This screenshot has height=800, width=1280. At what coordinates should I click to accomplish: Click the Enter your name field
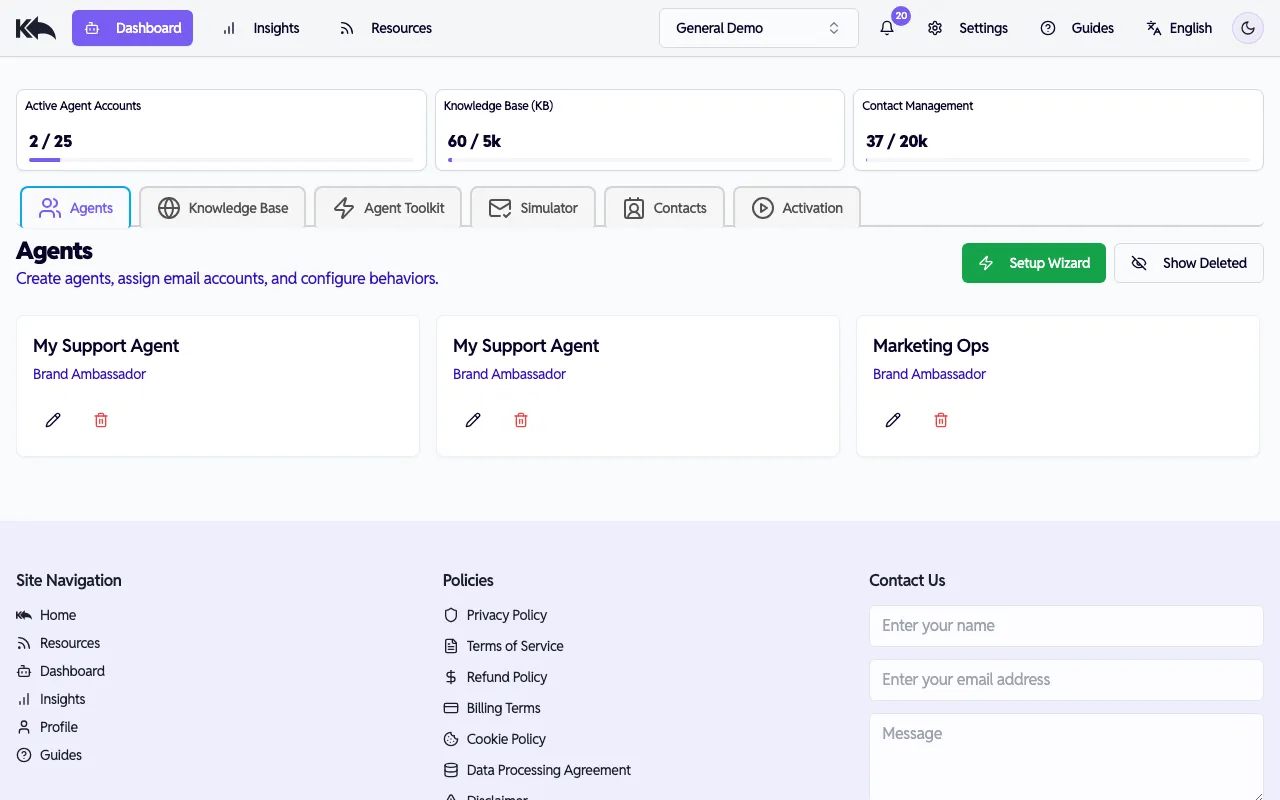[1065, 625]
